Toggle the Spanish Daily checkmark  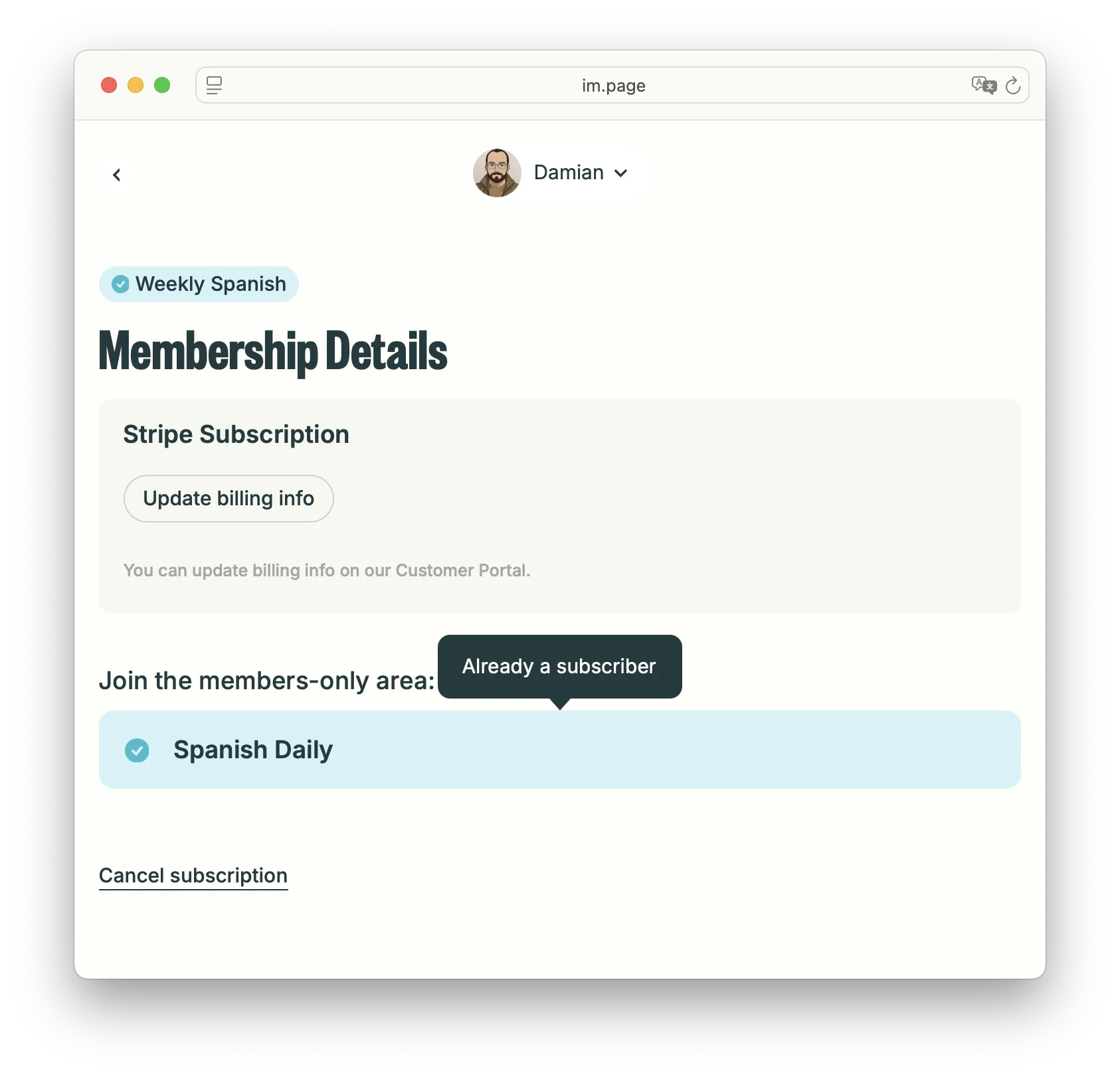[x=137, y=750]
